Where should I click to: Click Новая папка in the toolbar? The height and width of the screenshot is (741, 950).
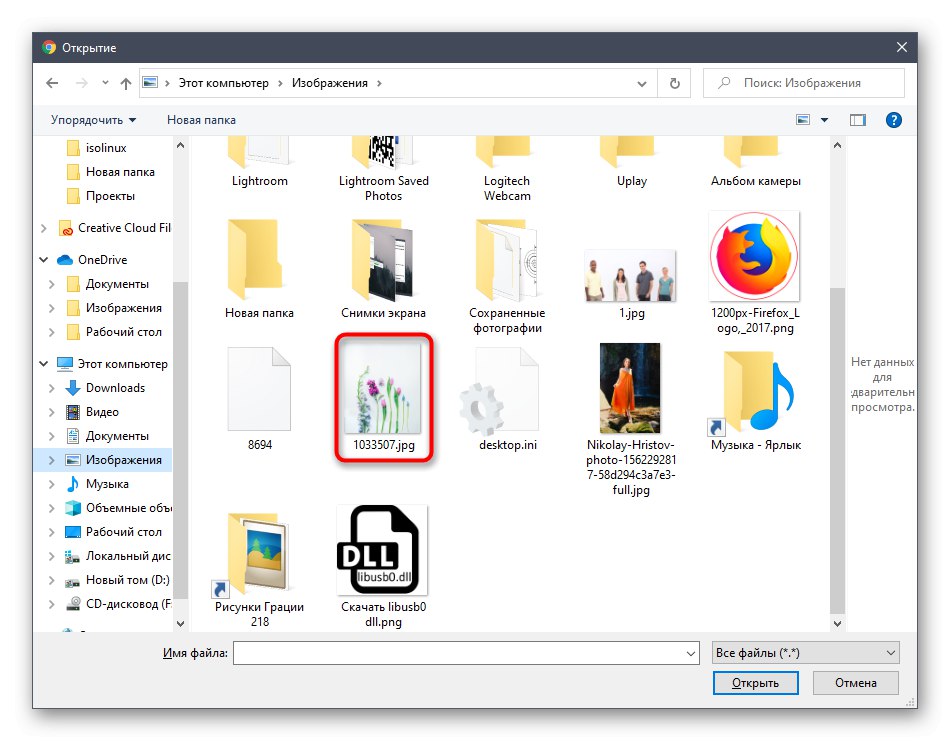tap(202, 119)
